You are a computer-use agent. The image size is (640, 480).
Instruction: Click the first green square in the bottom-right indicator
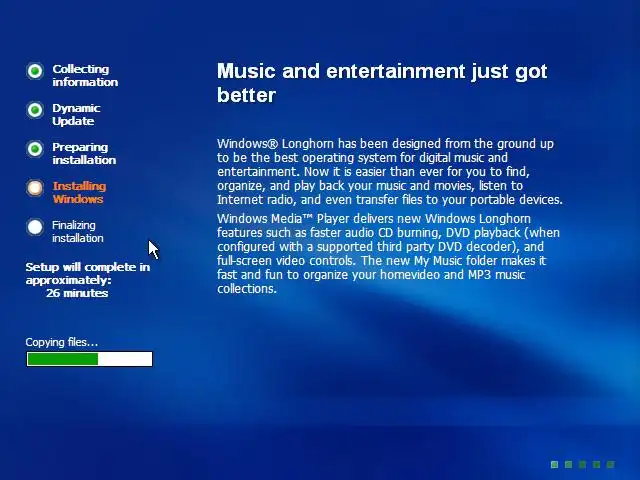[x=554, y=464]
